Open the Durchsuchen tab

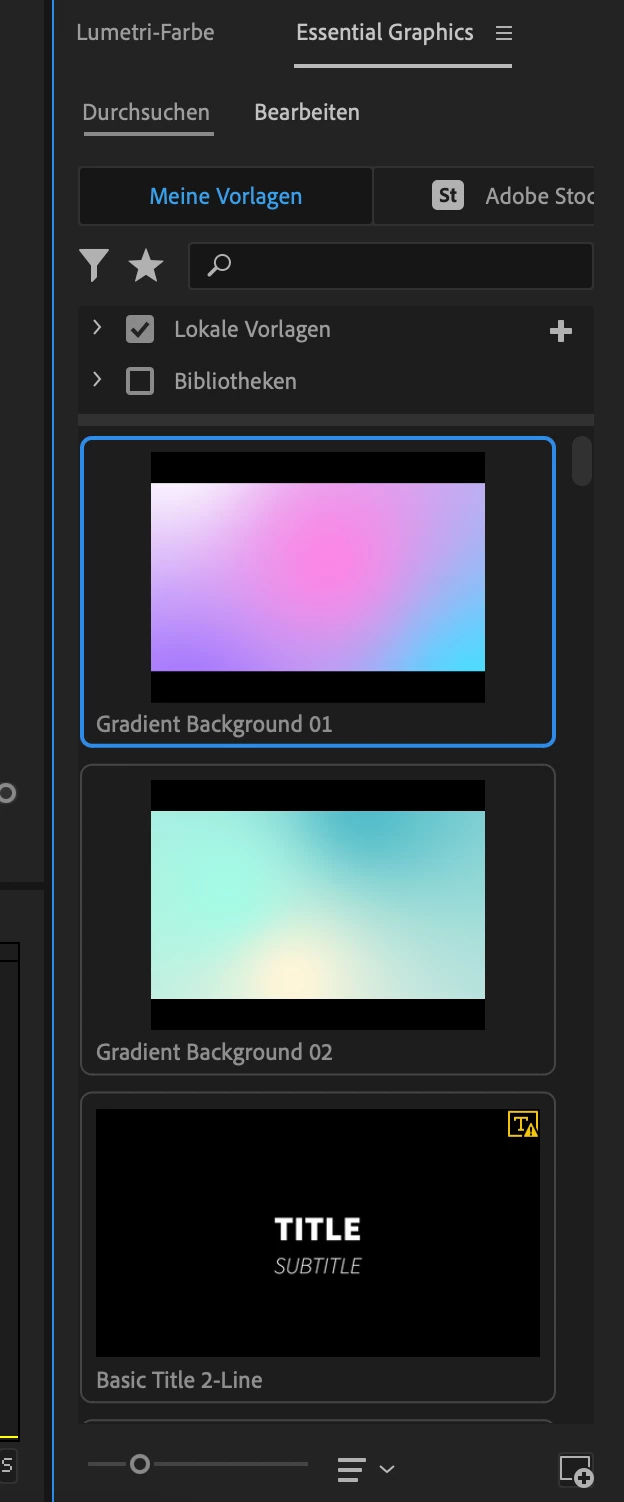146,112
